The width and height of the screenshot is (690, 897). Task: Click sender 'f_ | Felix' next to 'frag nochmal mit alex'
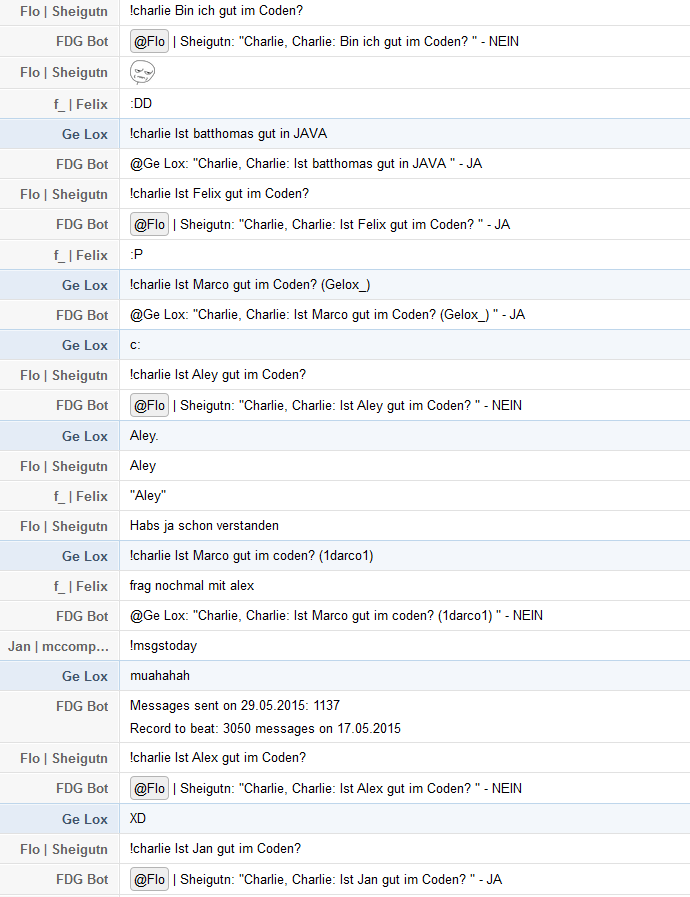click(81, 586)
